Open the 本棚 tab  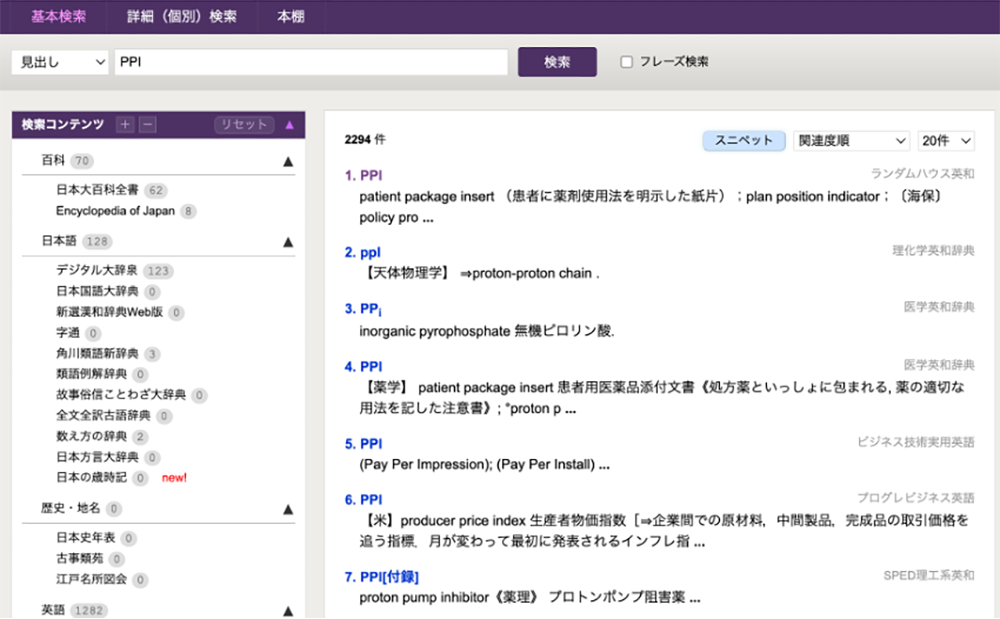[x=291, y=17]
